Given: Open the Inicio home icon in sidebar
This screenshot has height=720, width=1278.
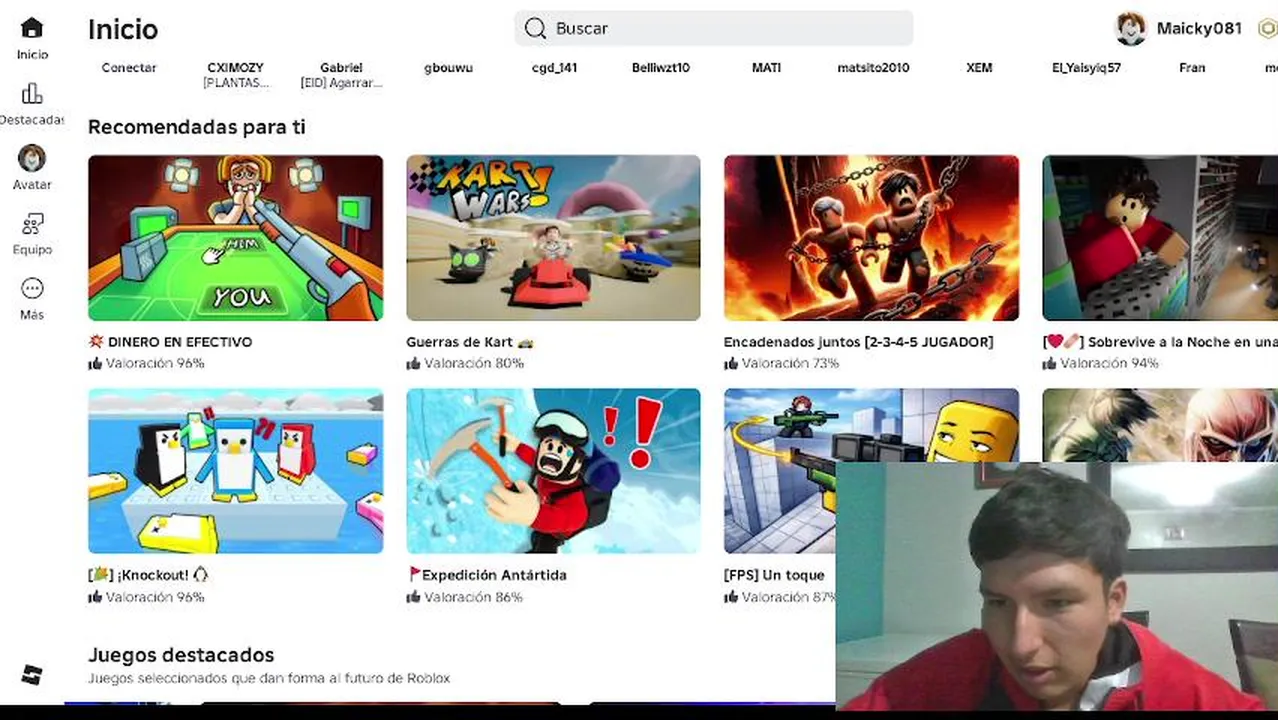Looking at the screenshot, I should 32,28.
